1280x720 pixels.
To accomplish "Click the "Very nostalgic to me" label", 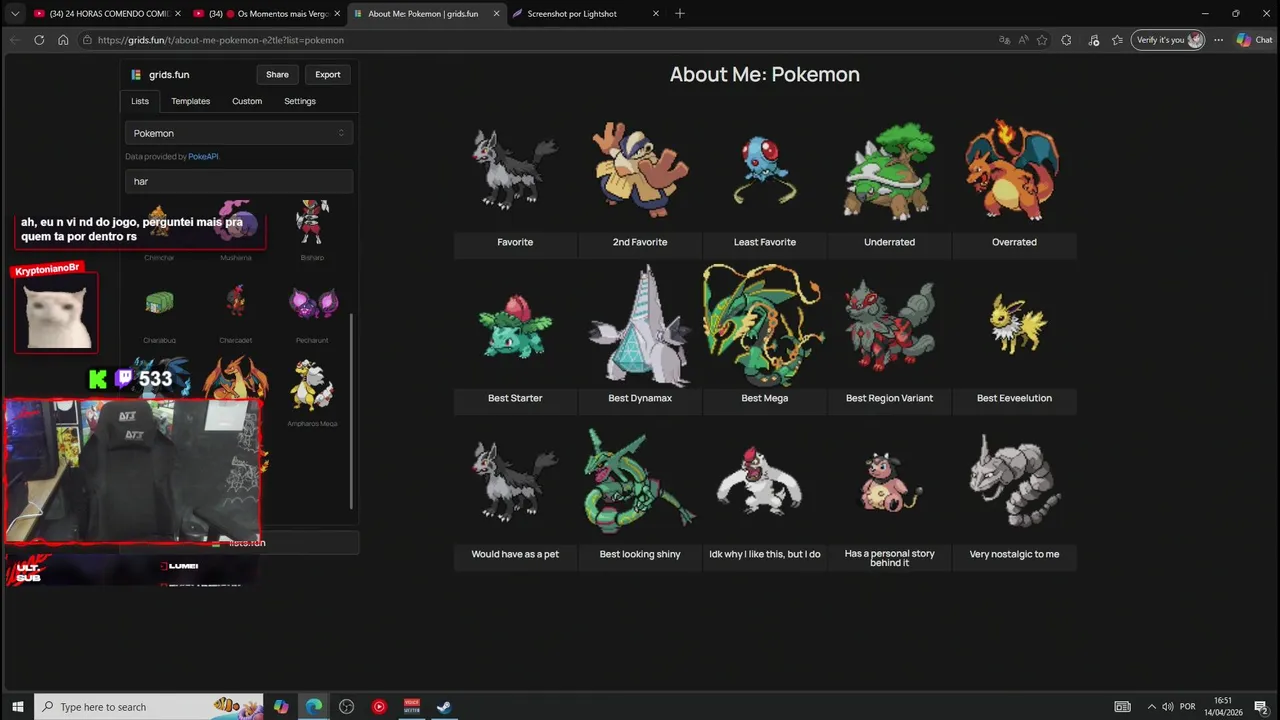I will (x=1014, y=554).
